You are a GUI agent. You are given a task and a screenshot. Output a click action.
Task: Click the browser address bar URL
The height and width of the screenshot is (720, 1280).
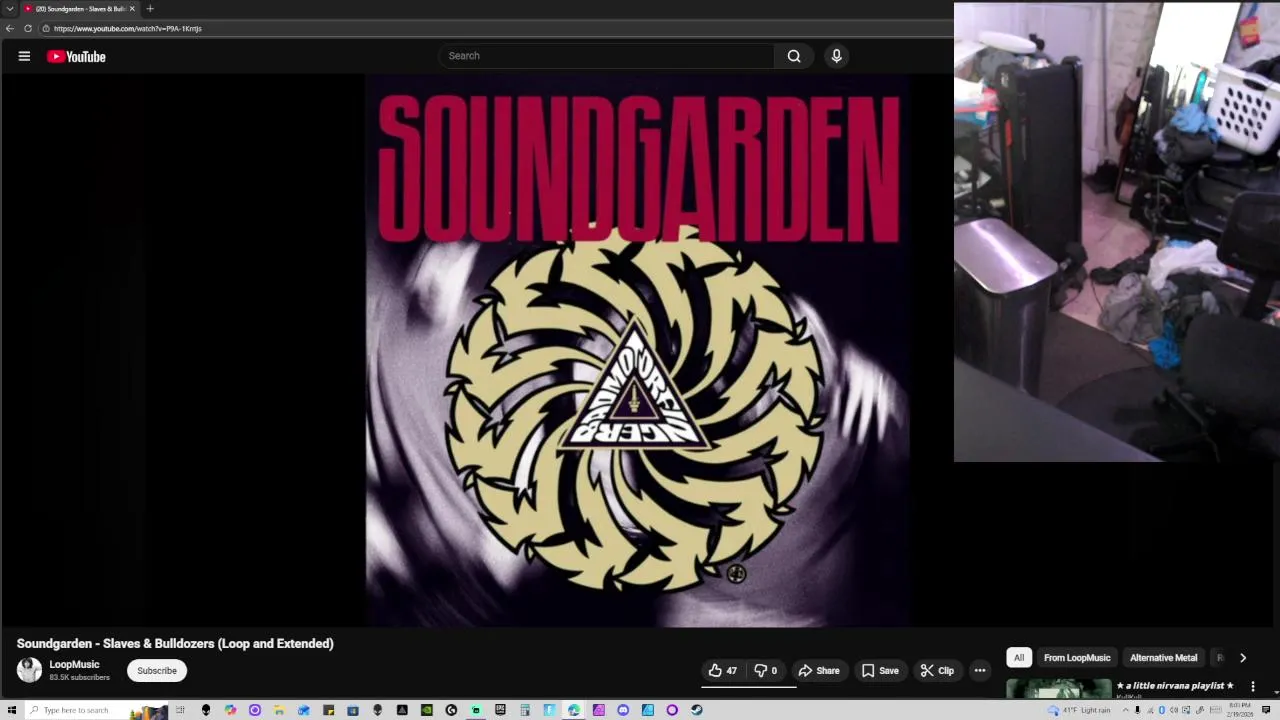127,28
